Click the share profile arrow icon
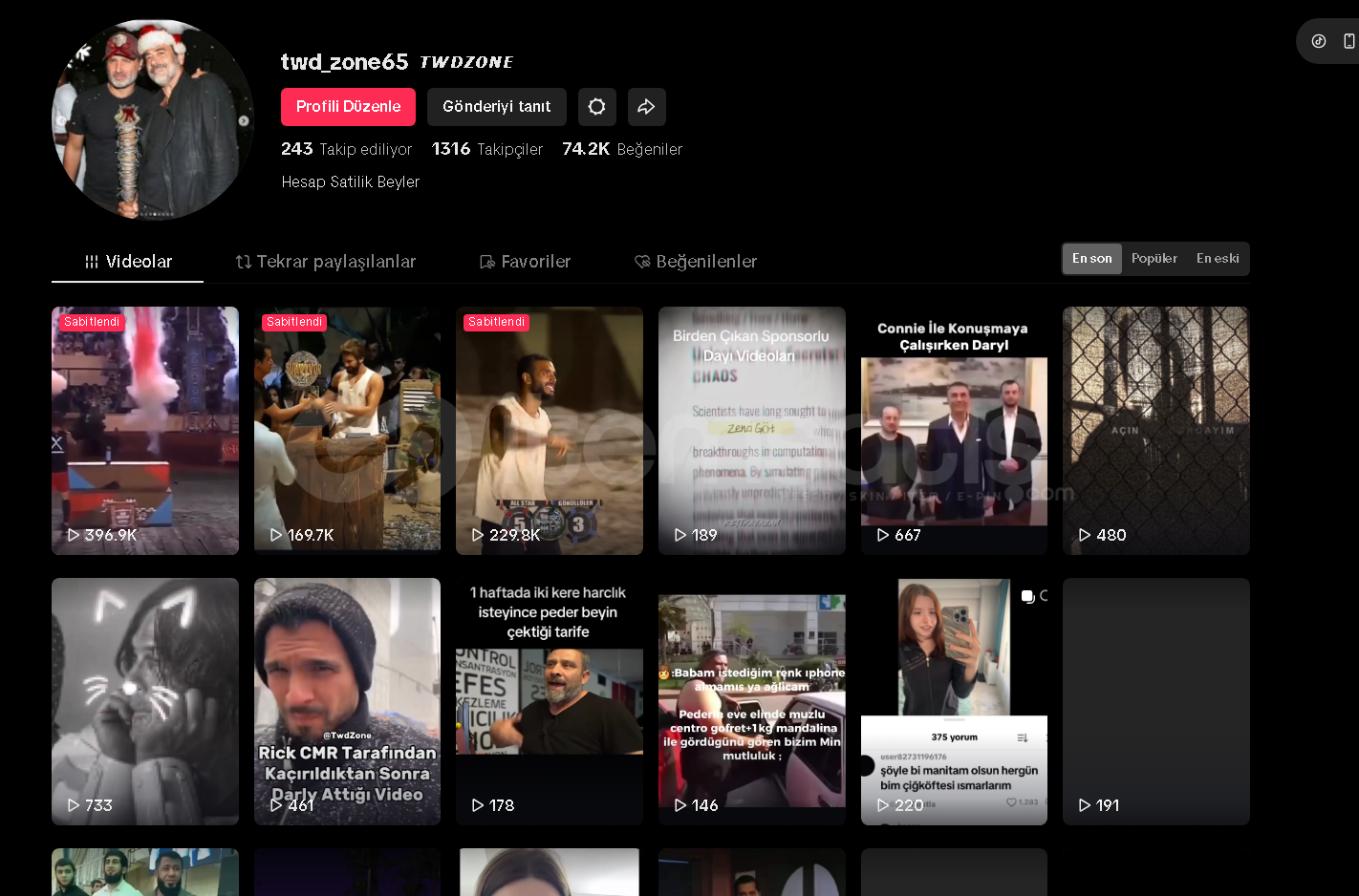Image resolution: width=1359 pixels, height=896 pixels. [646, 107]
